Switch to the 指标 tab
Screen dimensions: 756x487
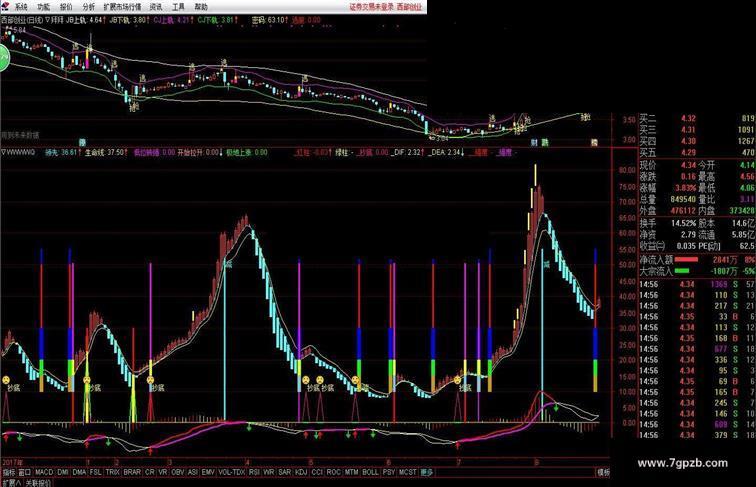pyautogui.click(x=9, y=472)
